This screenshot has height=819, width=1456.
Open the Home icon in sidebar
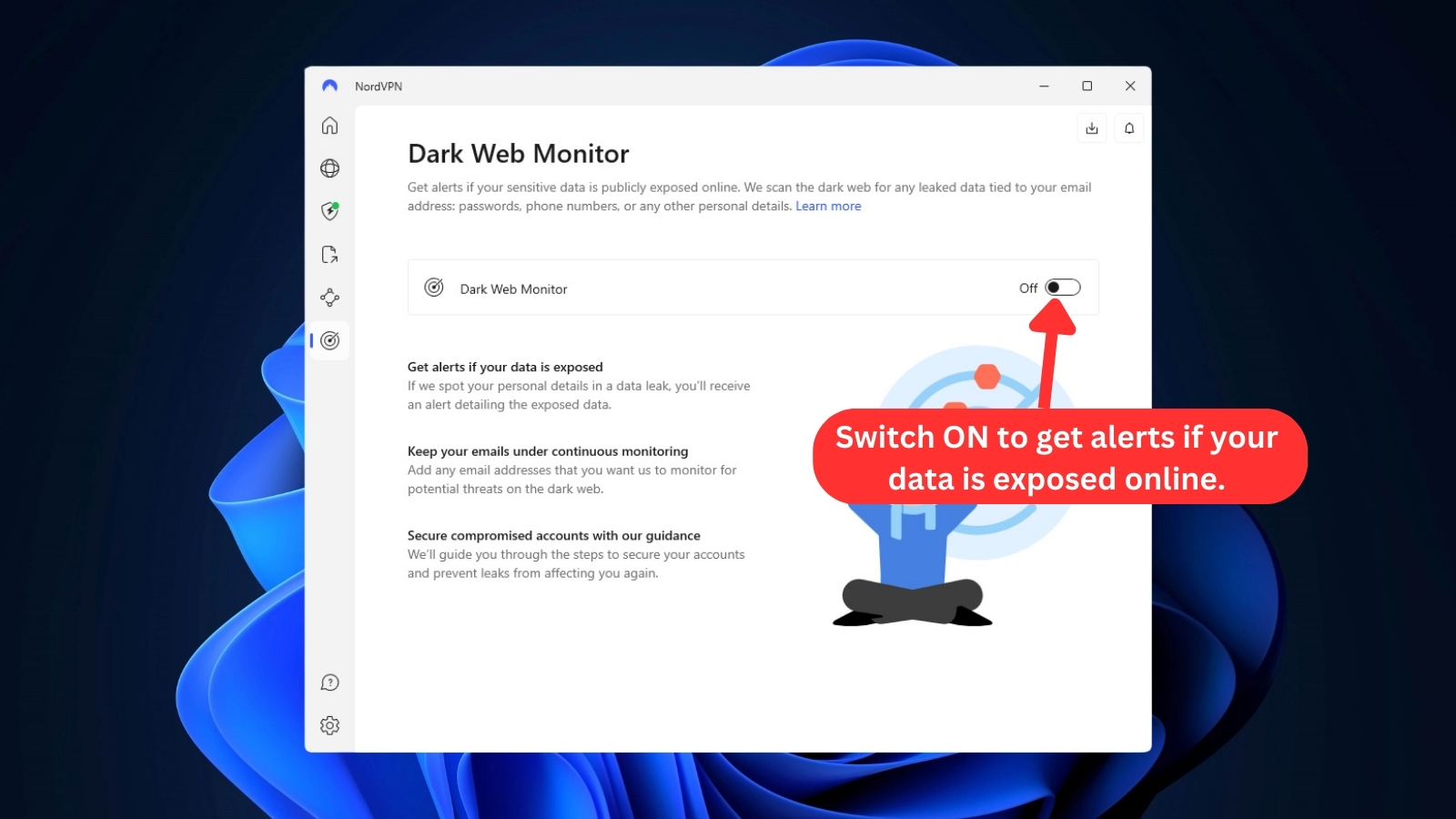[x=329, y=126]
